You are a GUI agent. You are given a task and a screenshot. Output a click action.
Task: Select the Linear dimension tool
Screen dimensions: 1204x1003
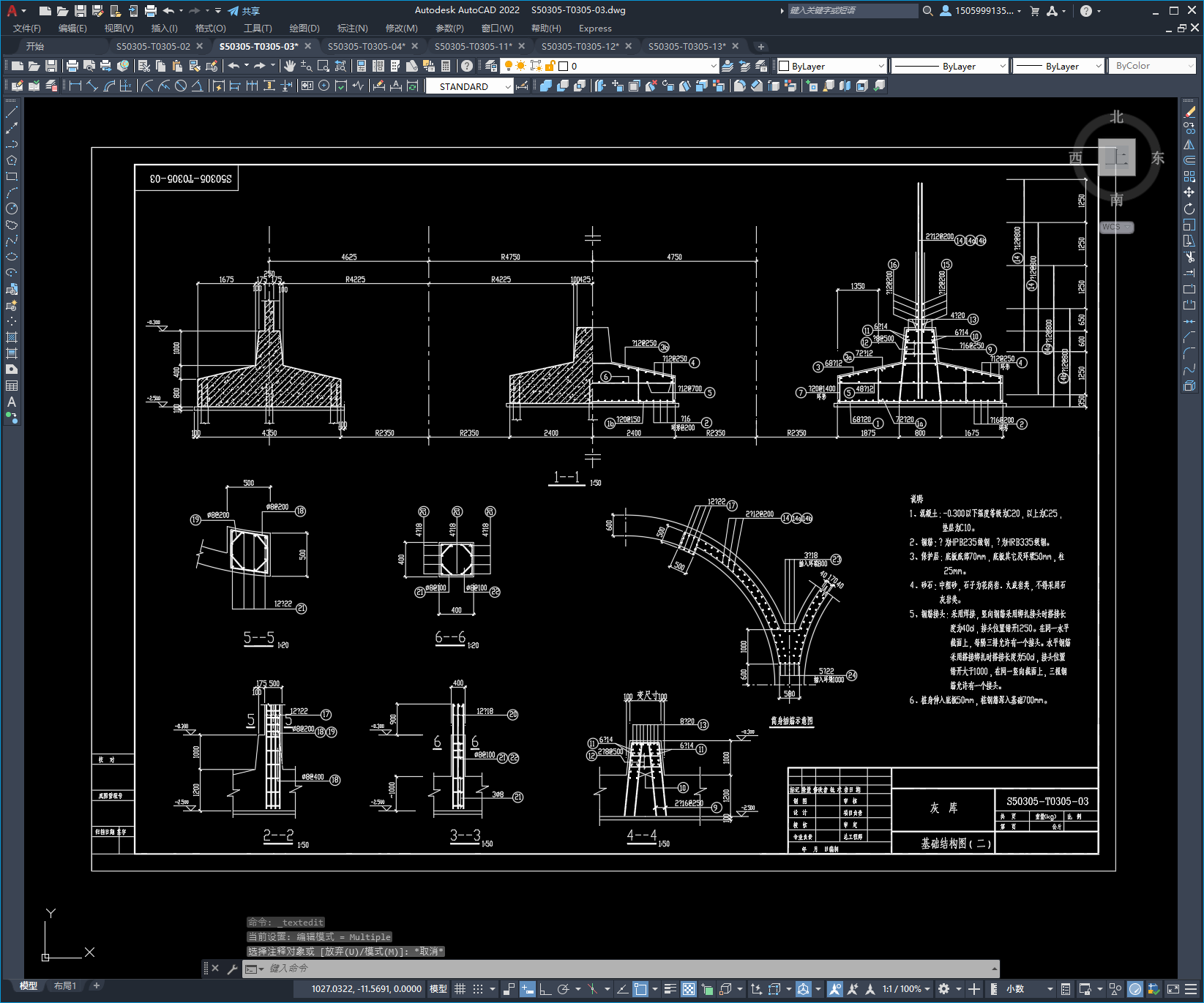point(75,86)
